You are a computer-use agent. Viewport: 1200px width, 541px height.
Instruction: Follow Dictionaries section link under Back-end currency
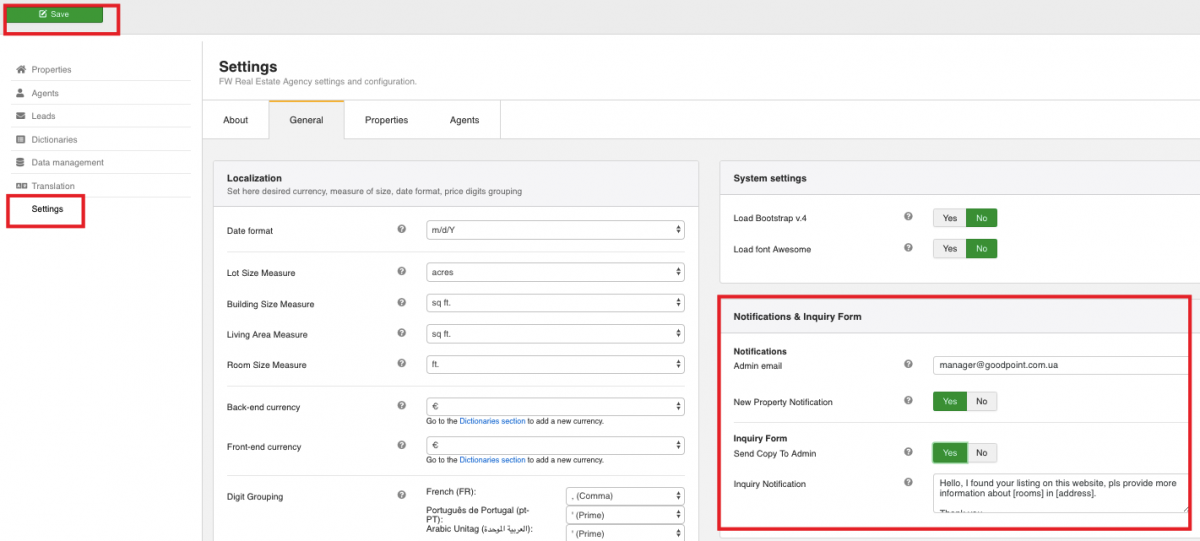pos(492,421)
